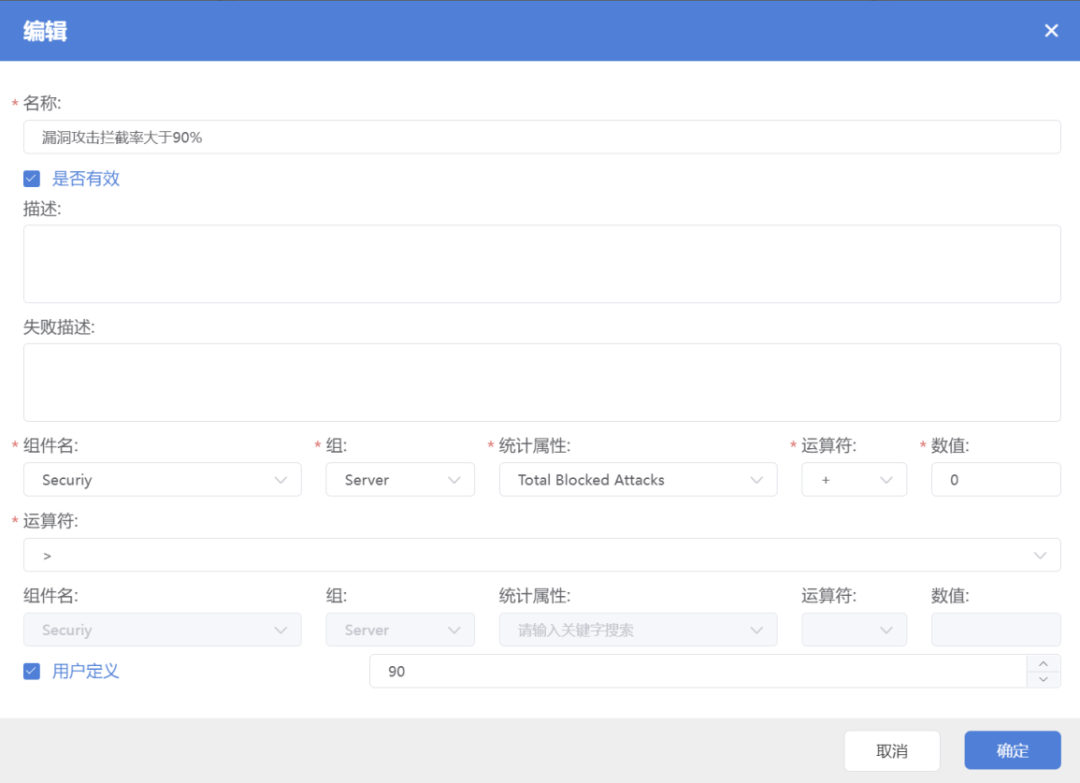
Task: Click the 编辑 dialog title
Action: (45, 31)
